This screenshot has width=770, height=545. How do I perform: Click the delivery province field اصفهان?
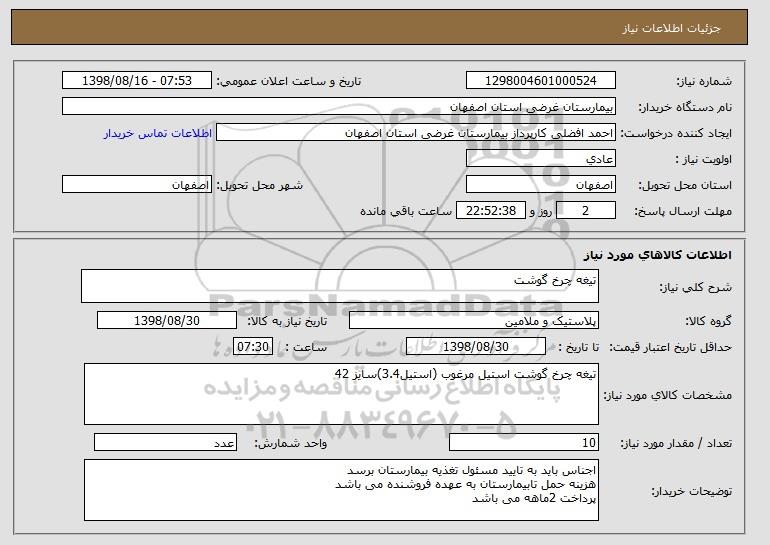click(541, 185)
